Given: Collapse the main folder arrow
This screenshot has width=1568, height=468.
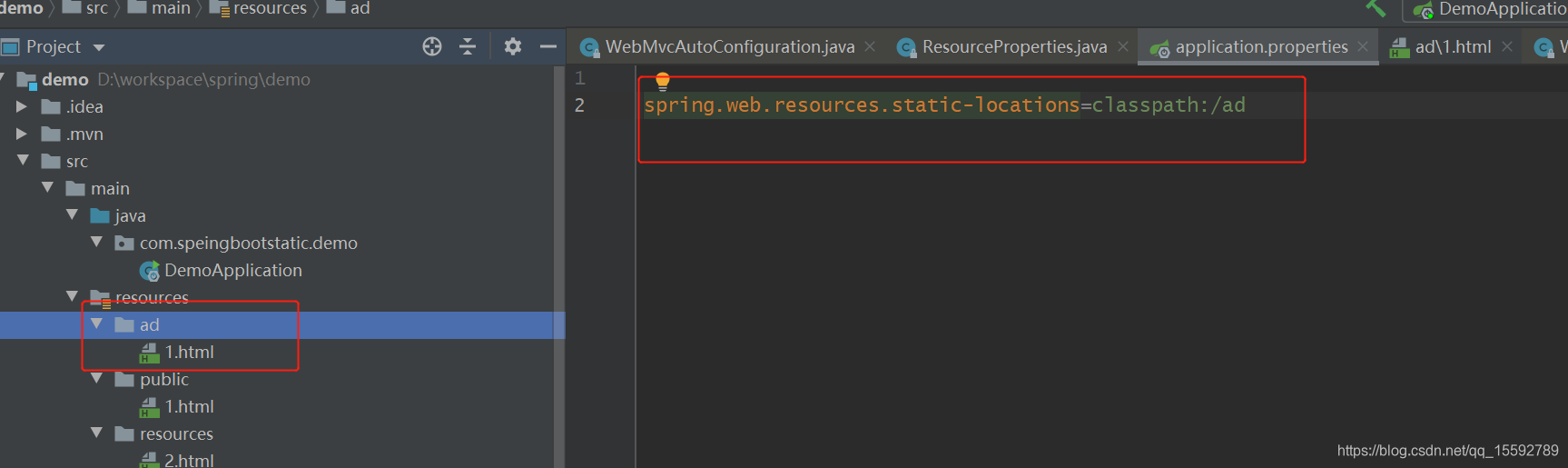Looking at the screenshot, I should pyautogui.click(x=47, y=187).
